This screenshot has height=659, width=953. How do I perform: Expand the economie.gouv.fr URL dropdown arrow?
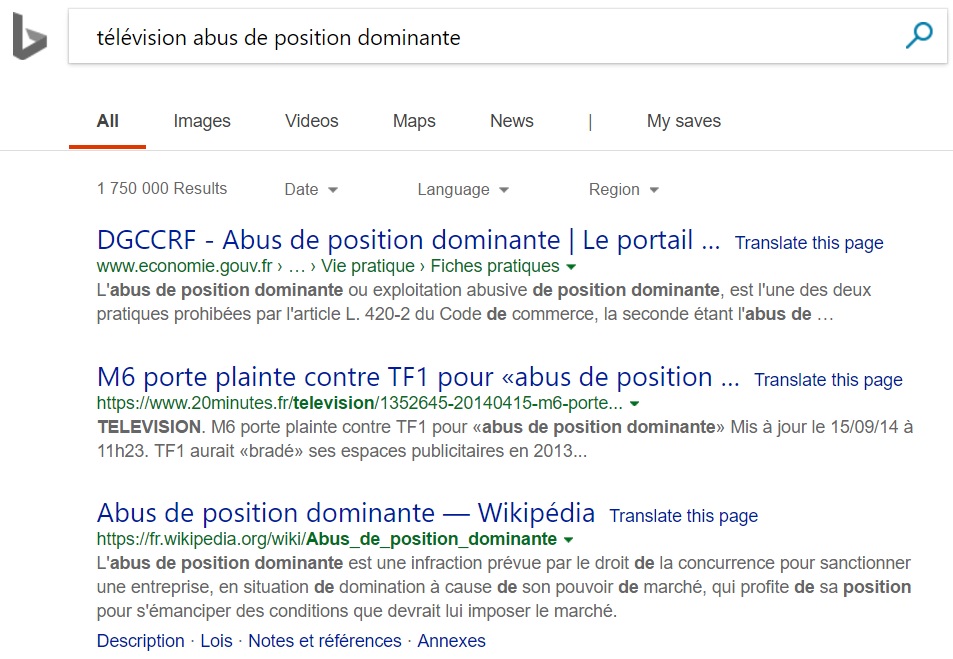click(x=571, y=266)
